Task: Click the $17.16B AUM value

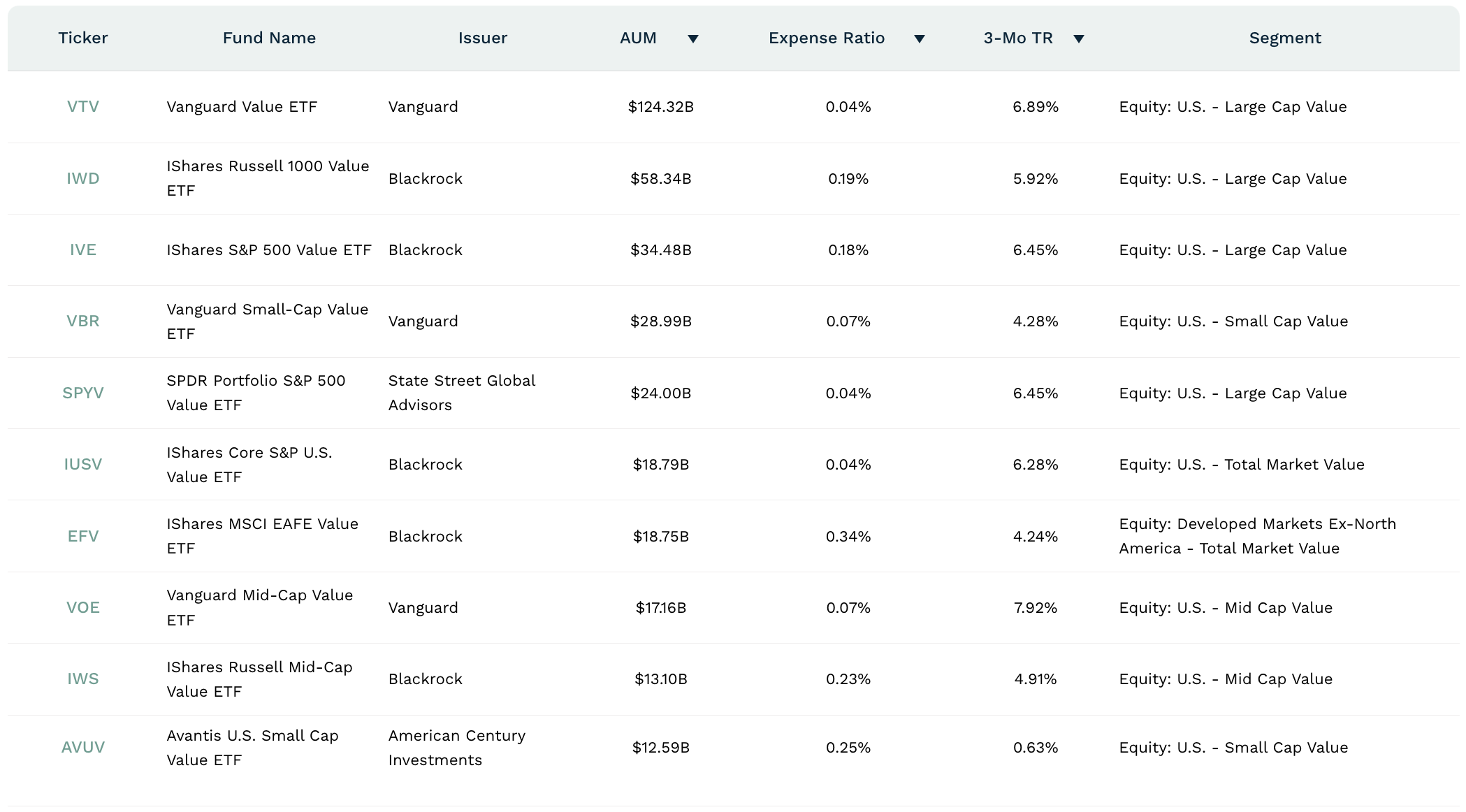Action: point(661,607)
